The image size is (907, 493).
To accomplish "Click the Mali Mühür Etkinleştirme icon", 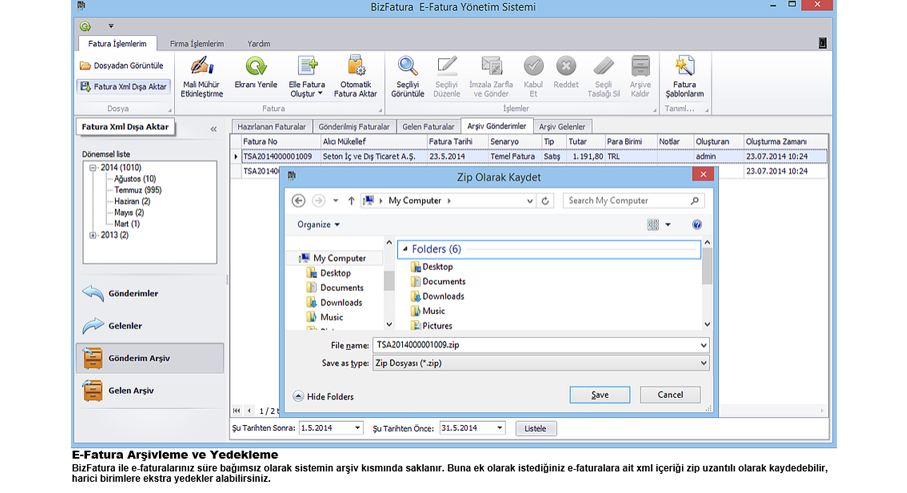I will click(202, 68).
